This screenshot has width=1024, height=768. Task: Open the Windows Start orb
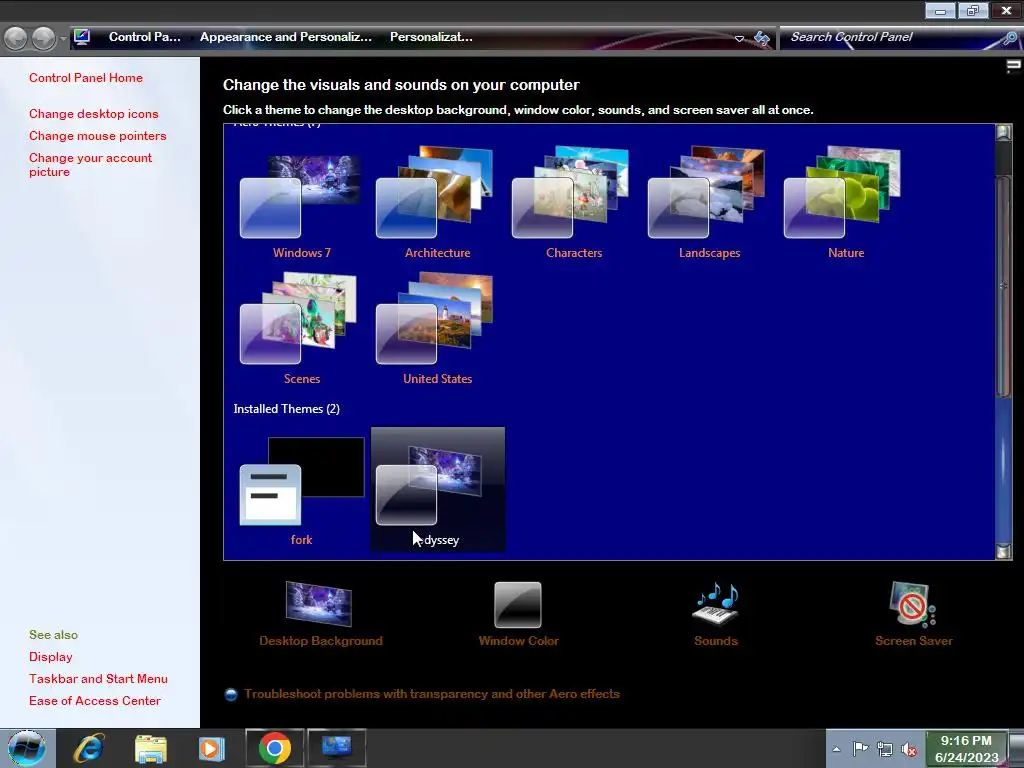click(x=27, y=748)
